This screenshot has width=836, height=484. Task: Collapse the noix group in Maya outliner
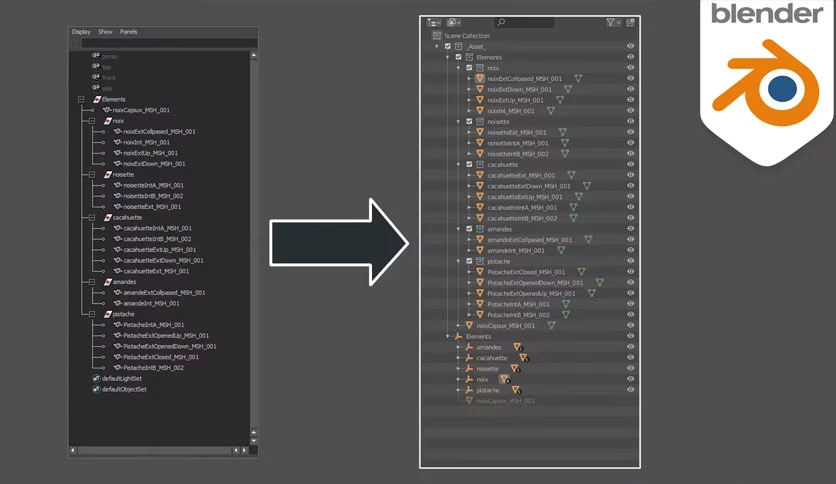click(92, 121)
